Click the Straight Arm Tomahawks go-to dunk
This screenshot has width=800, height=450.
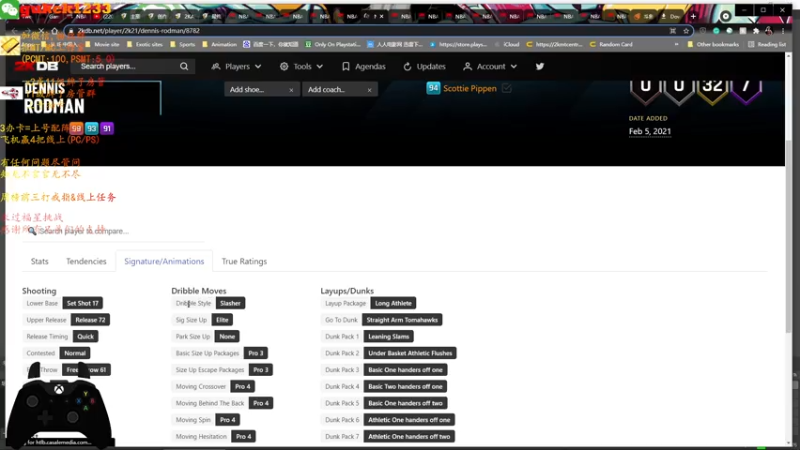click(x=402, y=320)
